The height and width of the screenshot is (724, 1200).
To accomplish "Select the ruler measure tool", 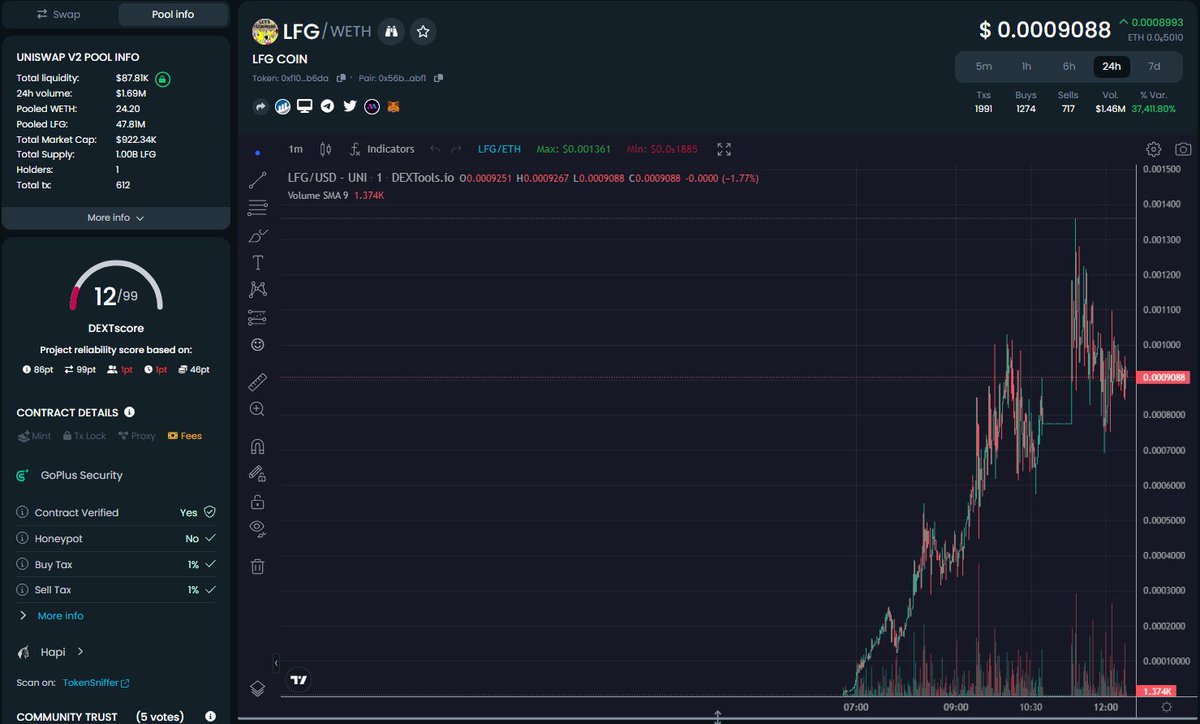I will click(x=257, y=382).
